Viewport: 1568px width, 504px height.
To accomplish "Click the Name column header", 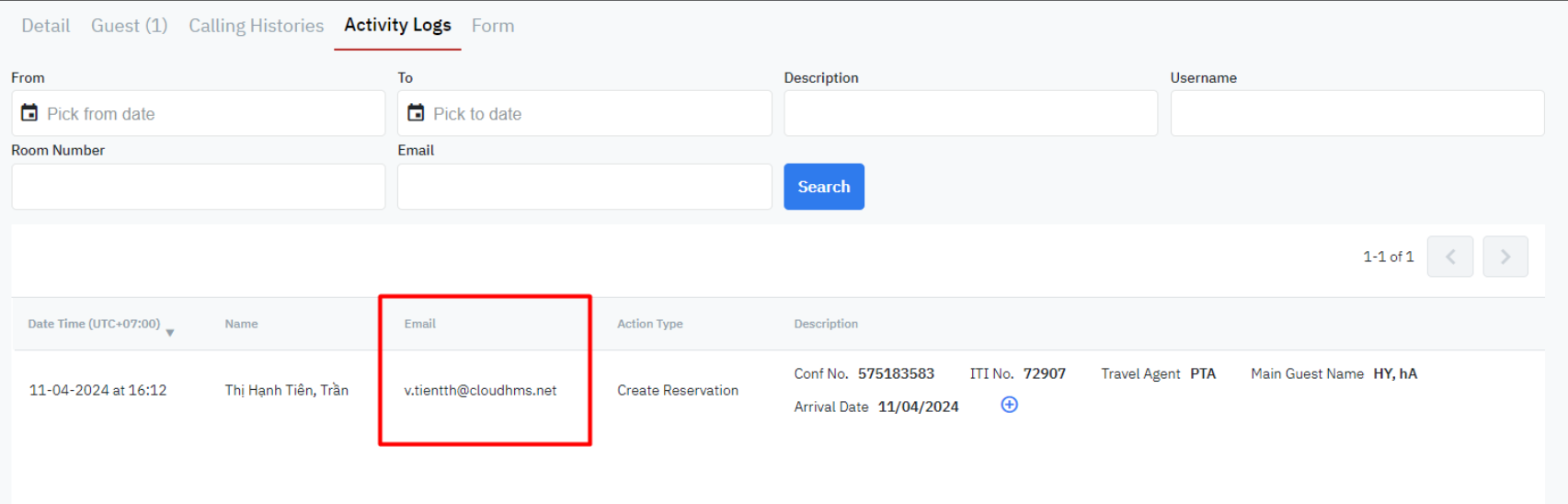I will pyautogui.click(x=241, y=324).
